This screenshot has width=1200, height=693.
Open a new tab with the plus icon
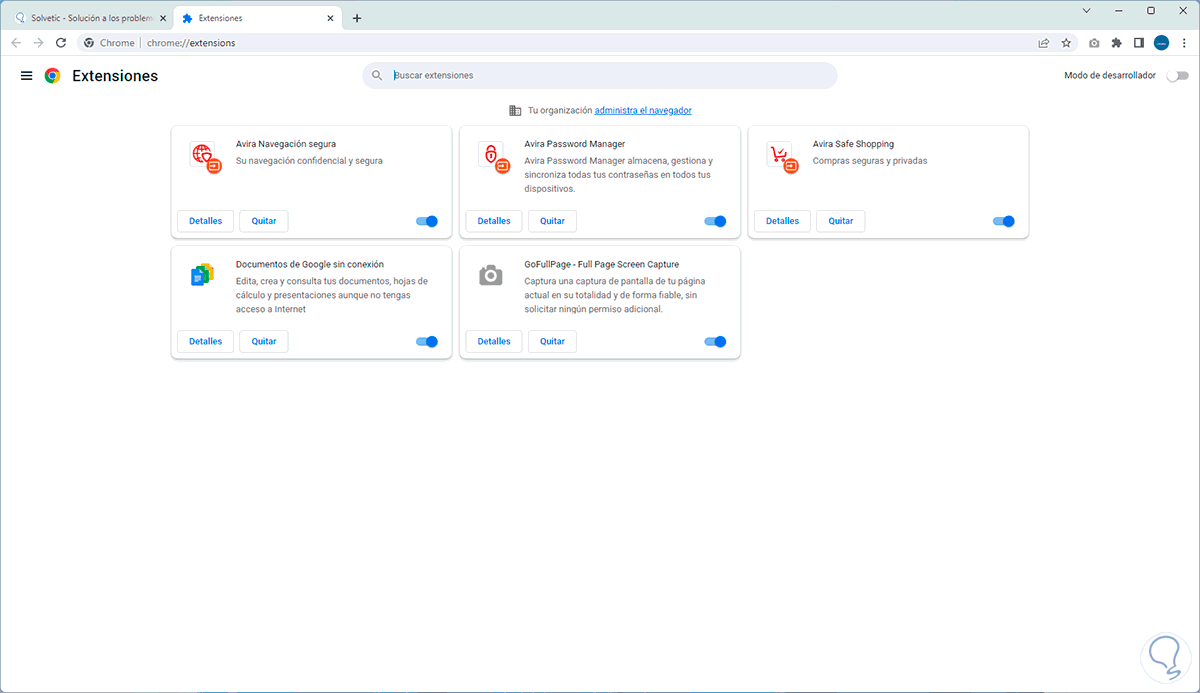(x=357, y=18)
